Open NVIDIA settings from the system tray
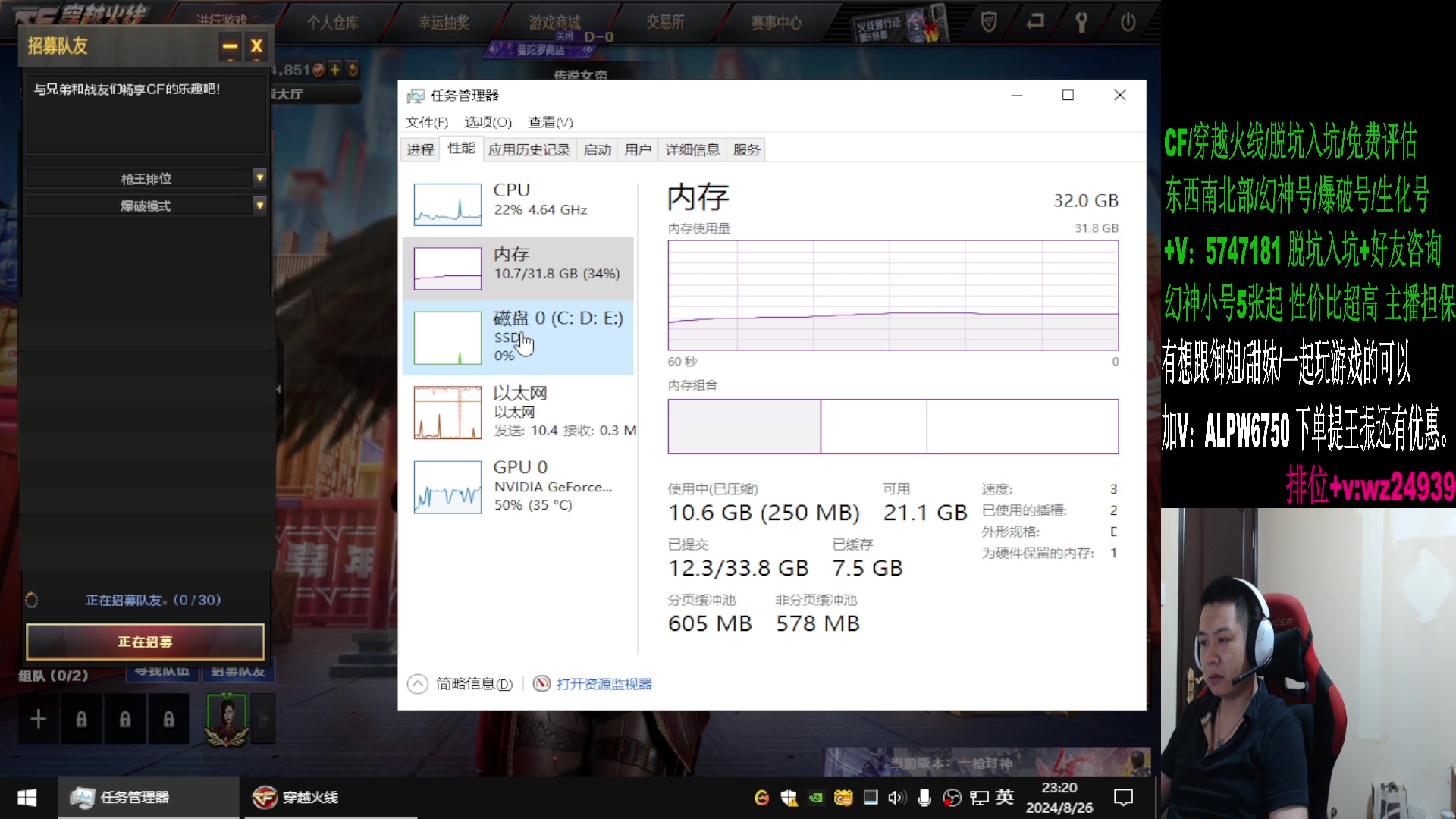 pos(817,798)
